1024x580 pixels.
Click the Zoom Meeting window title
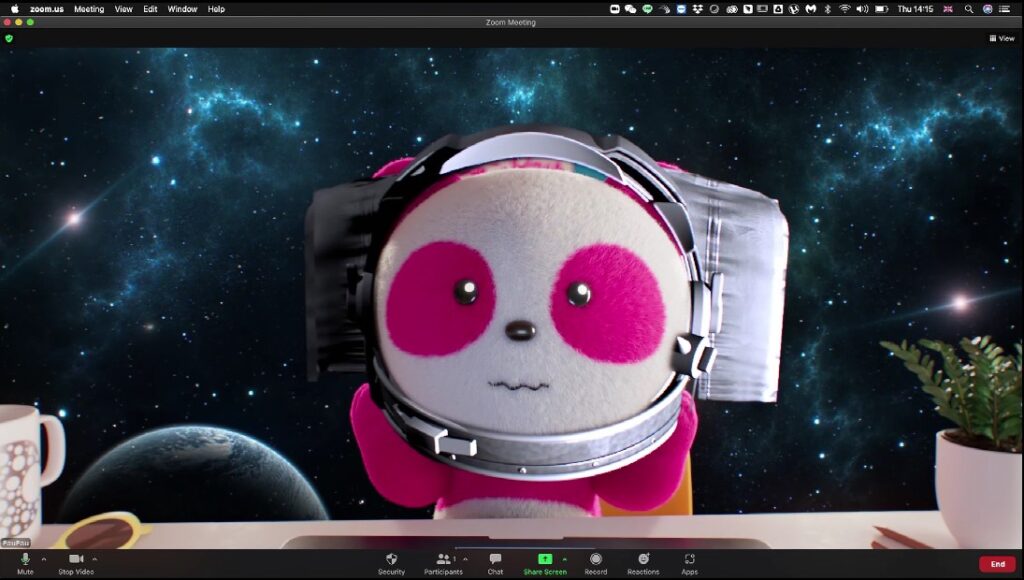(x=511, y=22)
